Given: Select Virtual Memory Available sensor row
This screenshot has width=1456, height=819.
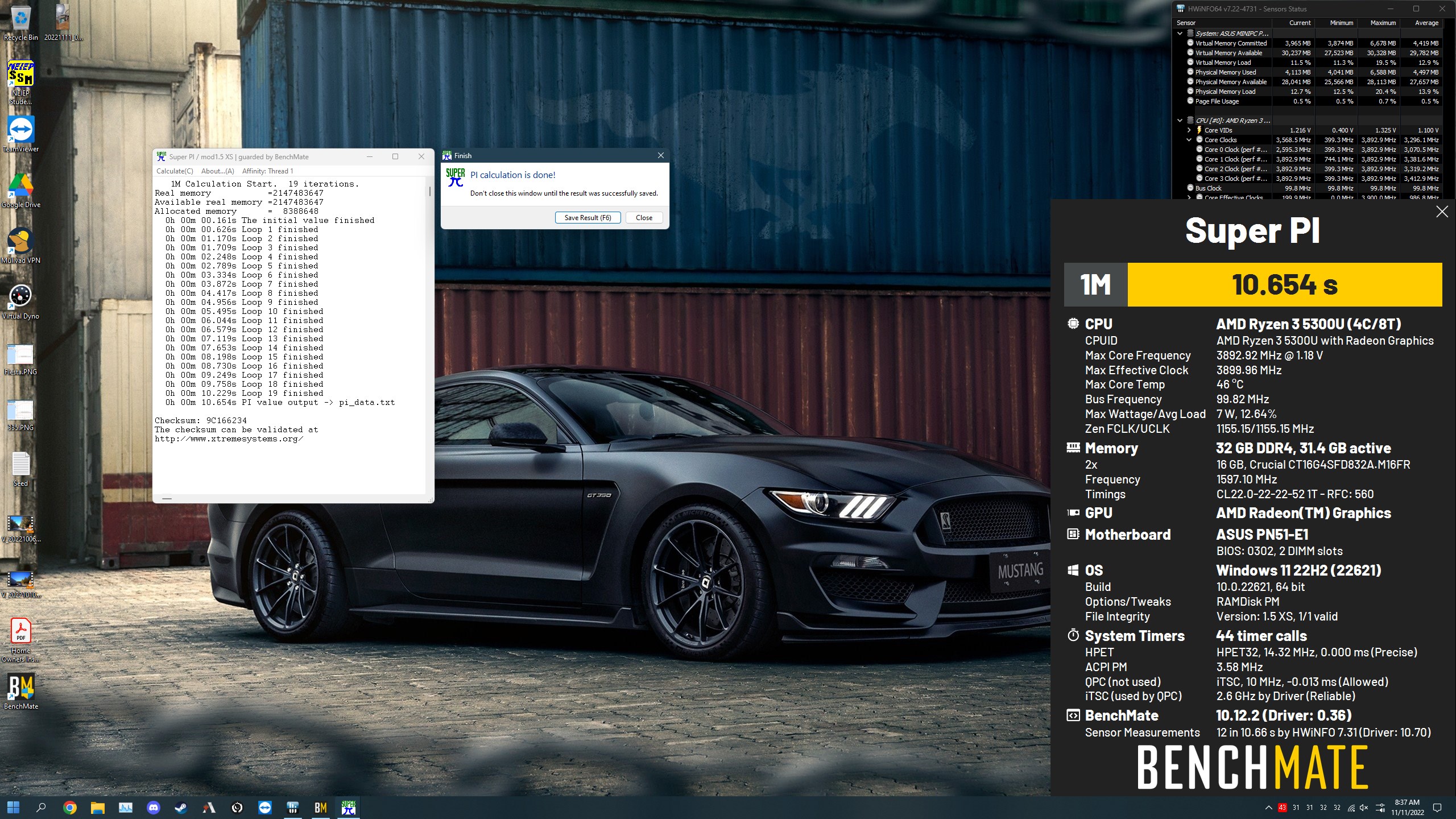Looking at the screenshot, I should [1308, 53].
